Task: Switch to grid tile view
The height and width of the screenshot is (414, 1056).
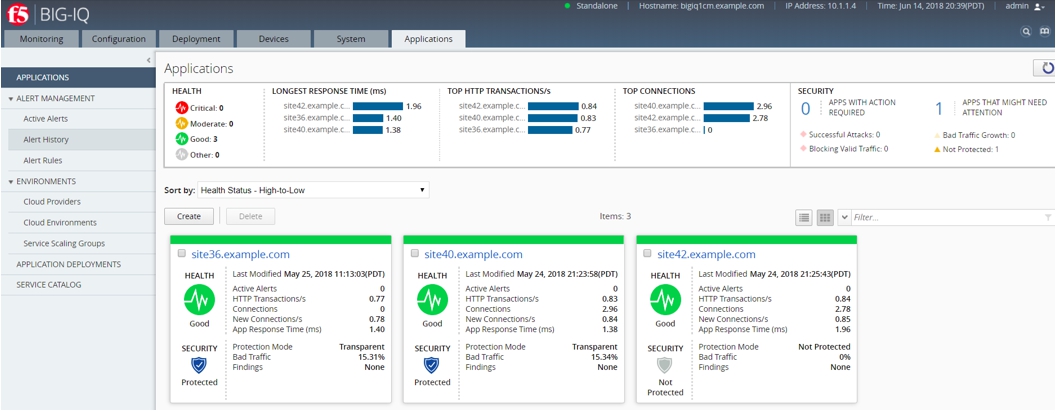Action: [825, 217]
